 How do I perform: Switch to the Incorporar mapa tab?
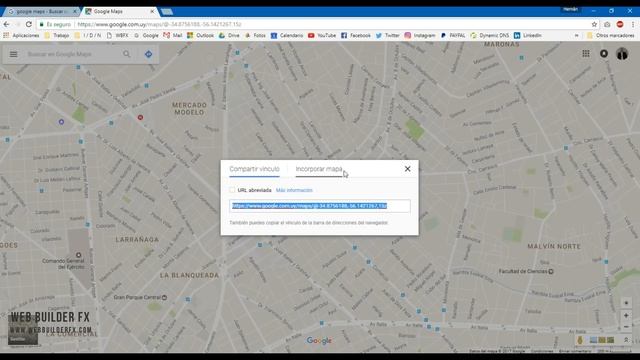[x=319, y=169]
